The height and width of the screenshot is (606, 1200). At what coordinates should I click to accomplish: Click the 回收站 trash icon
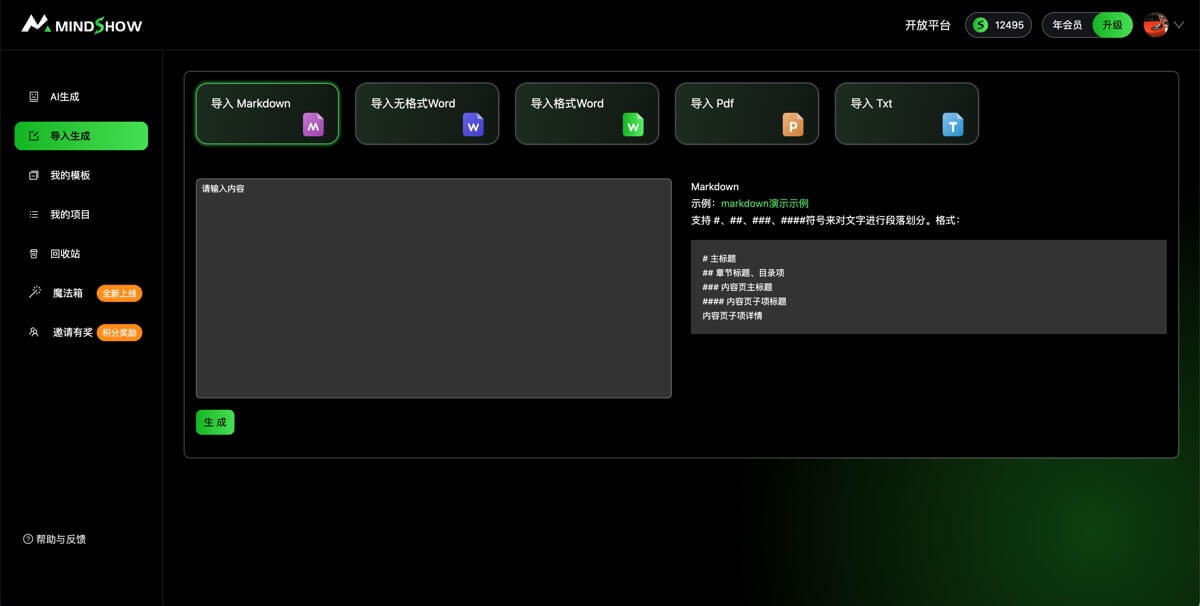coord(34,254)
